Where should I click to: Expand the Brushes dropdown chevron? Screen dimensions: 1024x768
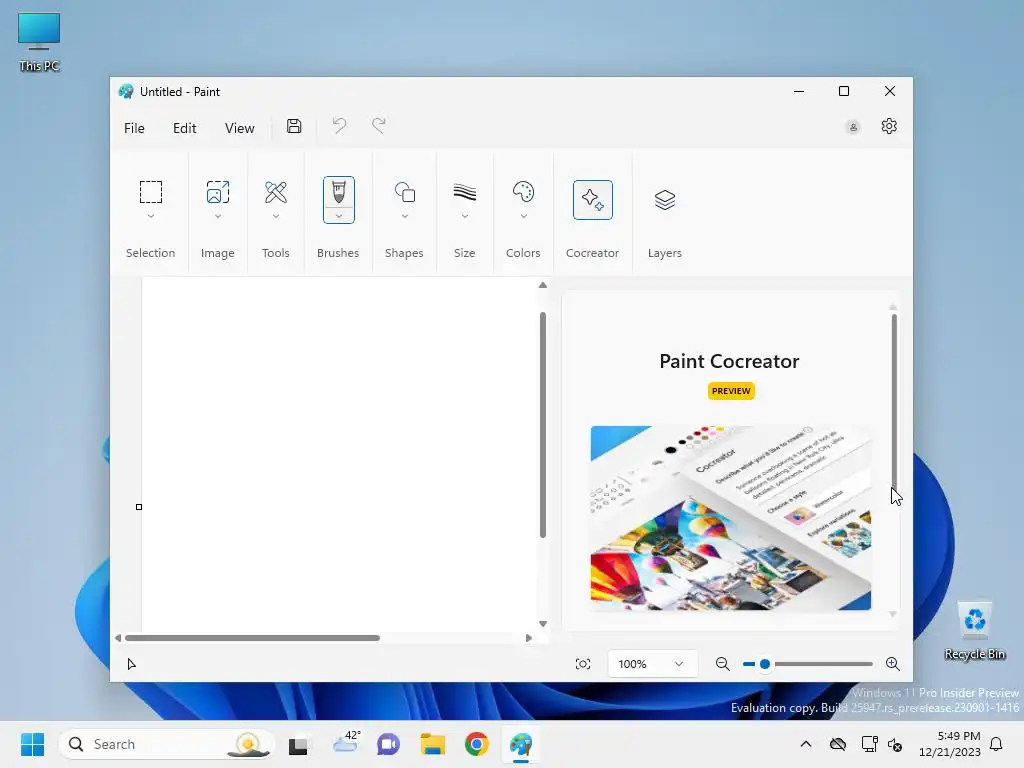pyautogui.click(x=338, y=216)
